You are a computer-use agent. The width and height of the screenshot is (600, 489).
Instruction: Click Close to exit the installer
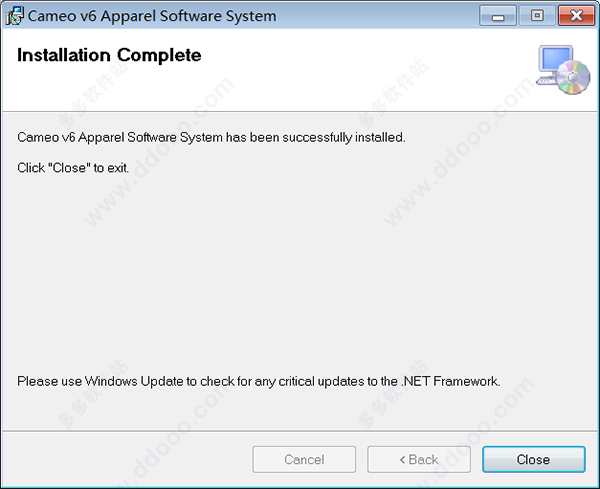[x=533, y=459]
